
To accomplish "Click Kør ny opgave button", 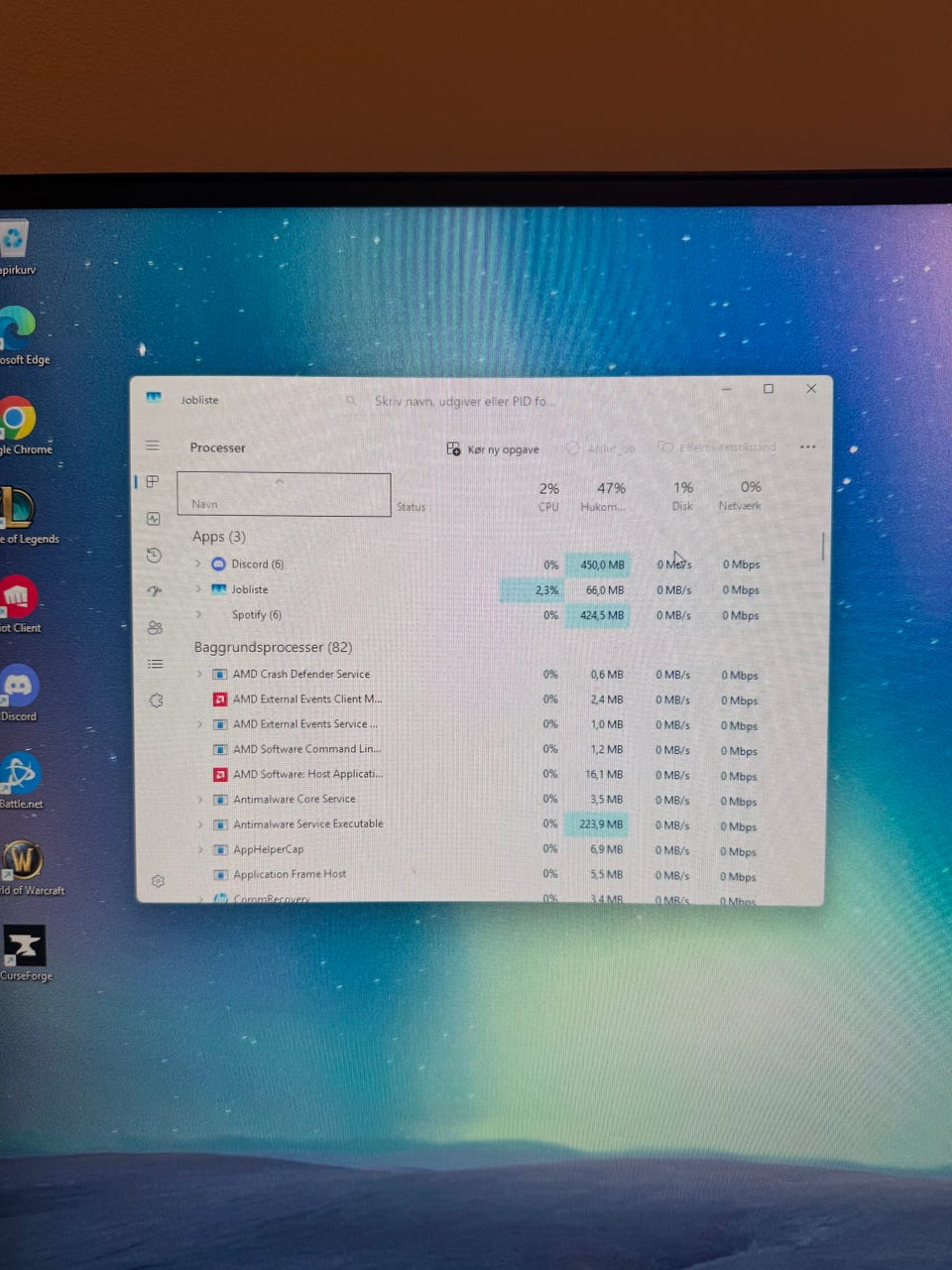I will pos(493,449).
